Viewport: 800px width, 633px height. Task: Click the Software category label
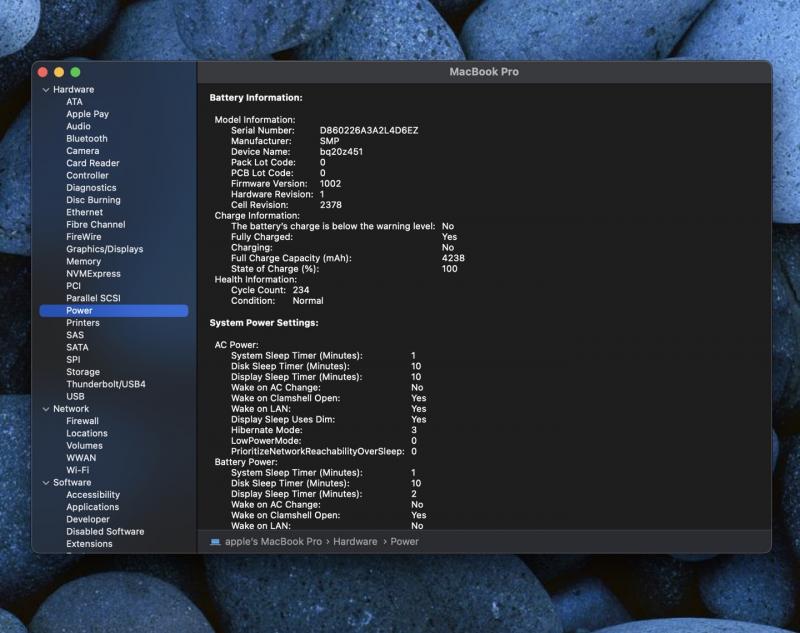click(x=72, y=483)
